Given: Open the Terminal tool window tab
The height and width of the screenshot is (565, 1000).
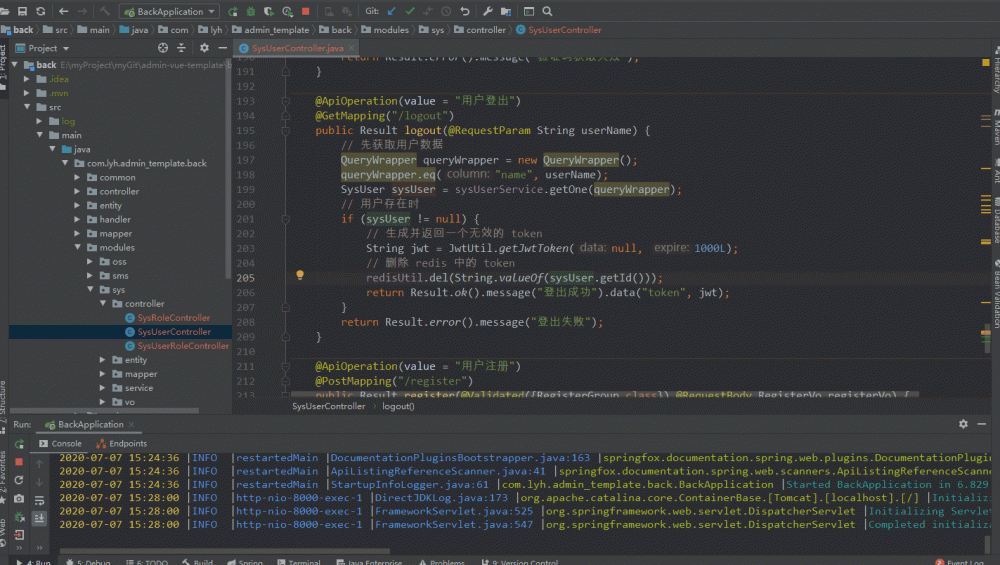Looking at the screenshot, I should tap(298, 562).
